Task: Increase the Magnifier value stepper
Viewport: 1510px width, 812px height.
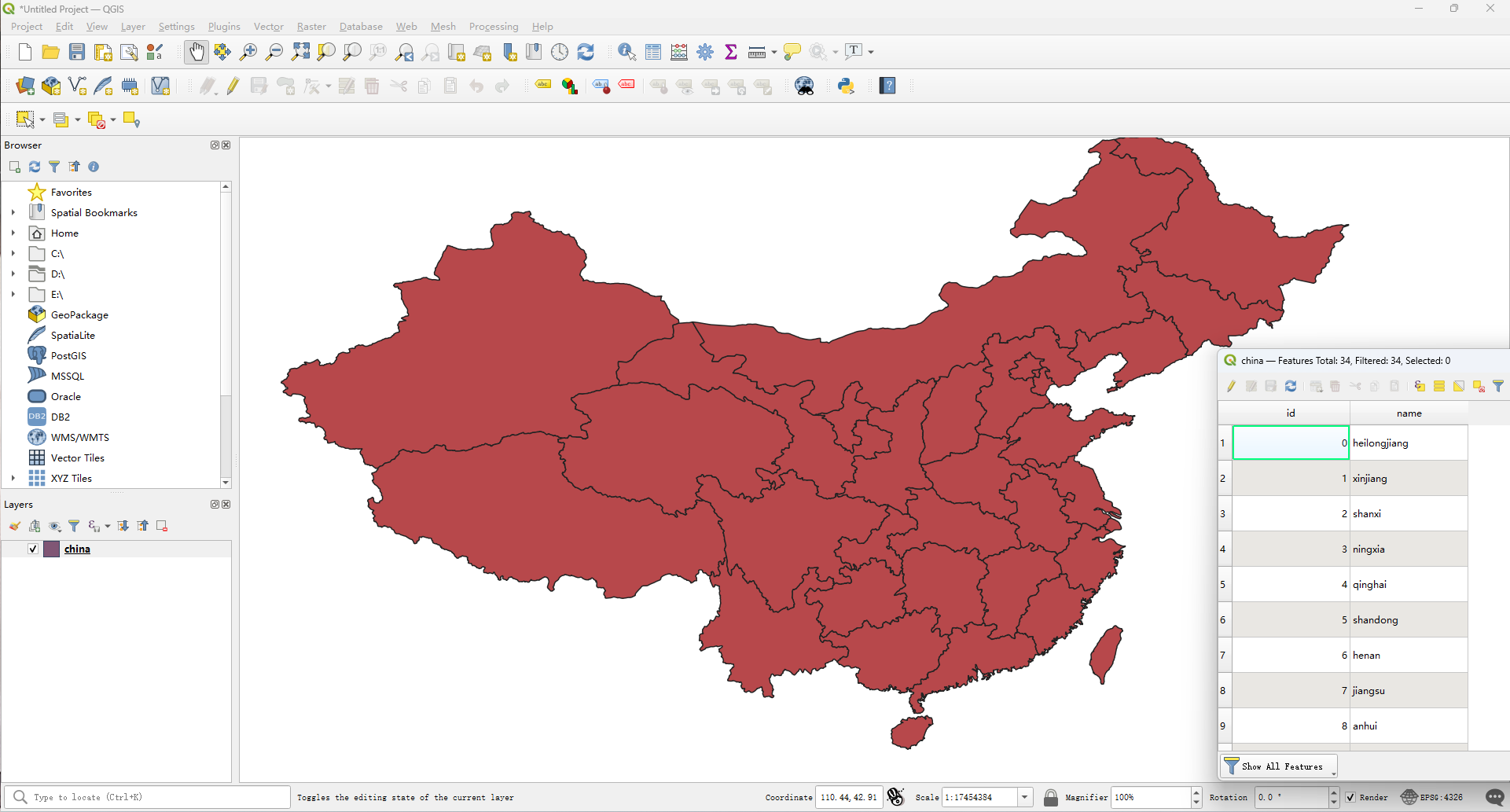Action: tap(1196, 792)
